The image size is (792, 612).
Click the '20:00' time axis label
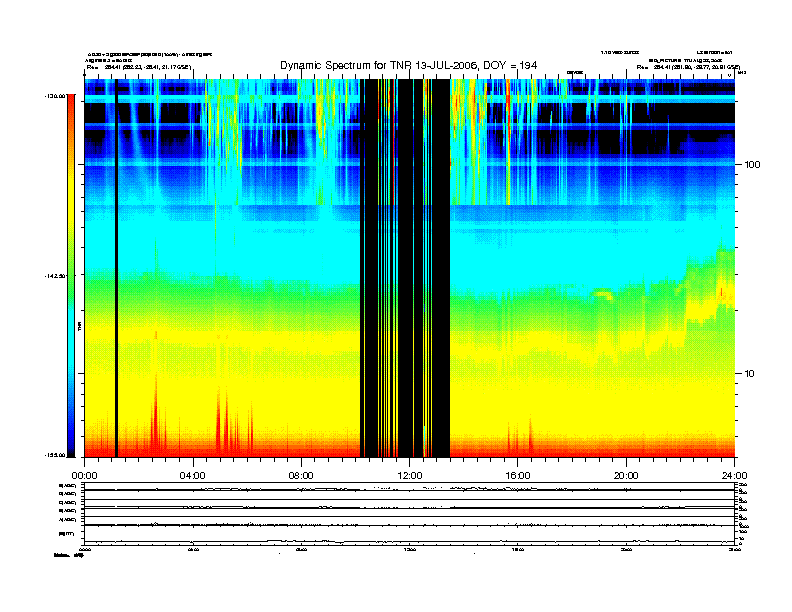tap(626, 476)
